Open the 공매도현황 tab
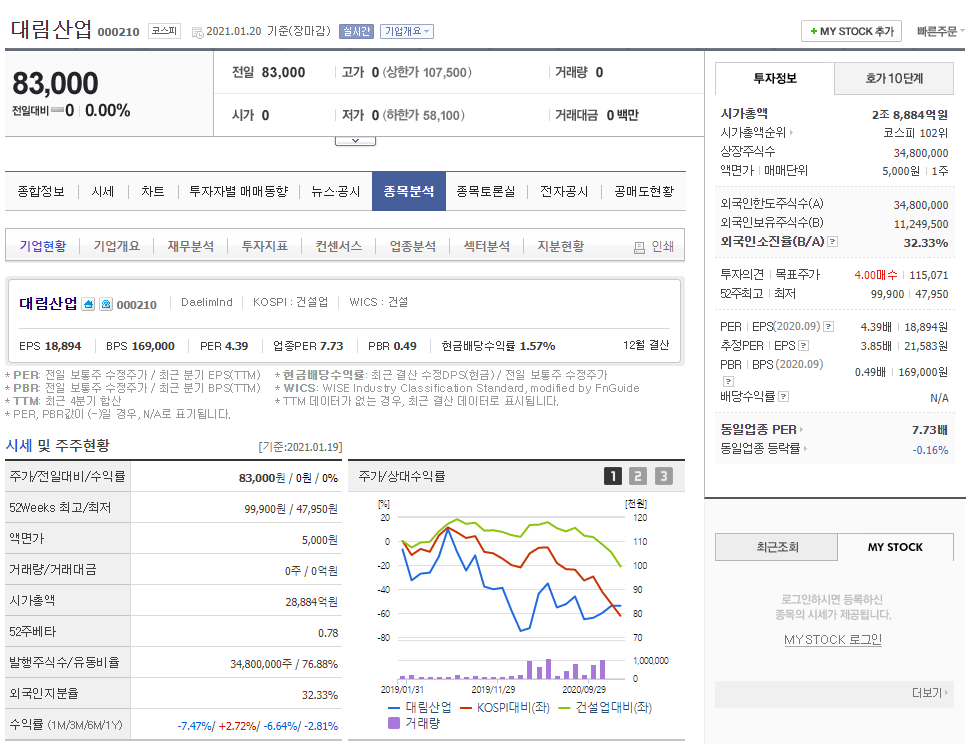The width and height of the screenshot is (970, 744). pos(644,192)
